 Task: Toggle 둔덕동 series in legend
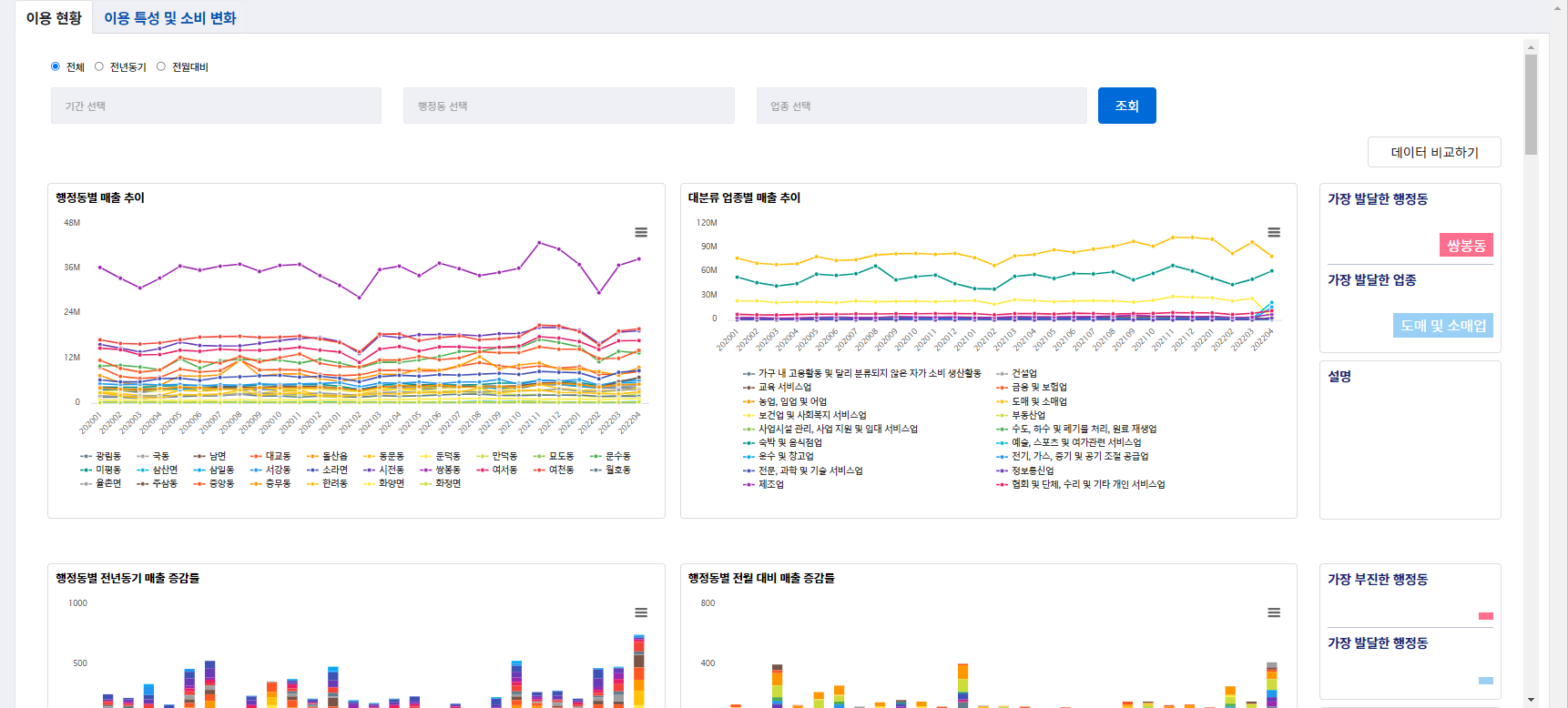(440, 456)
